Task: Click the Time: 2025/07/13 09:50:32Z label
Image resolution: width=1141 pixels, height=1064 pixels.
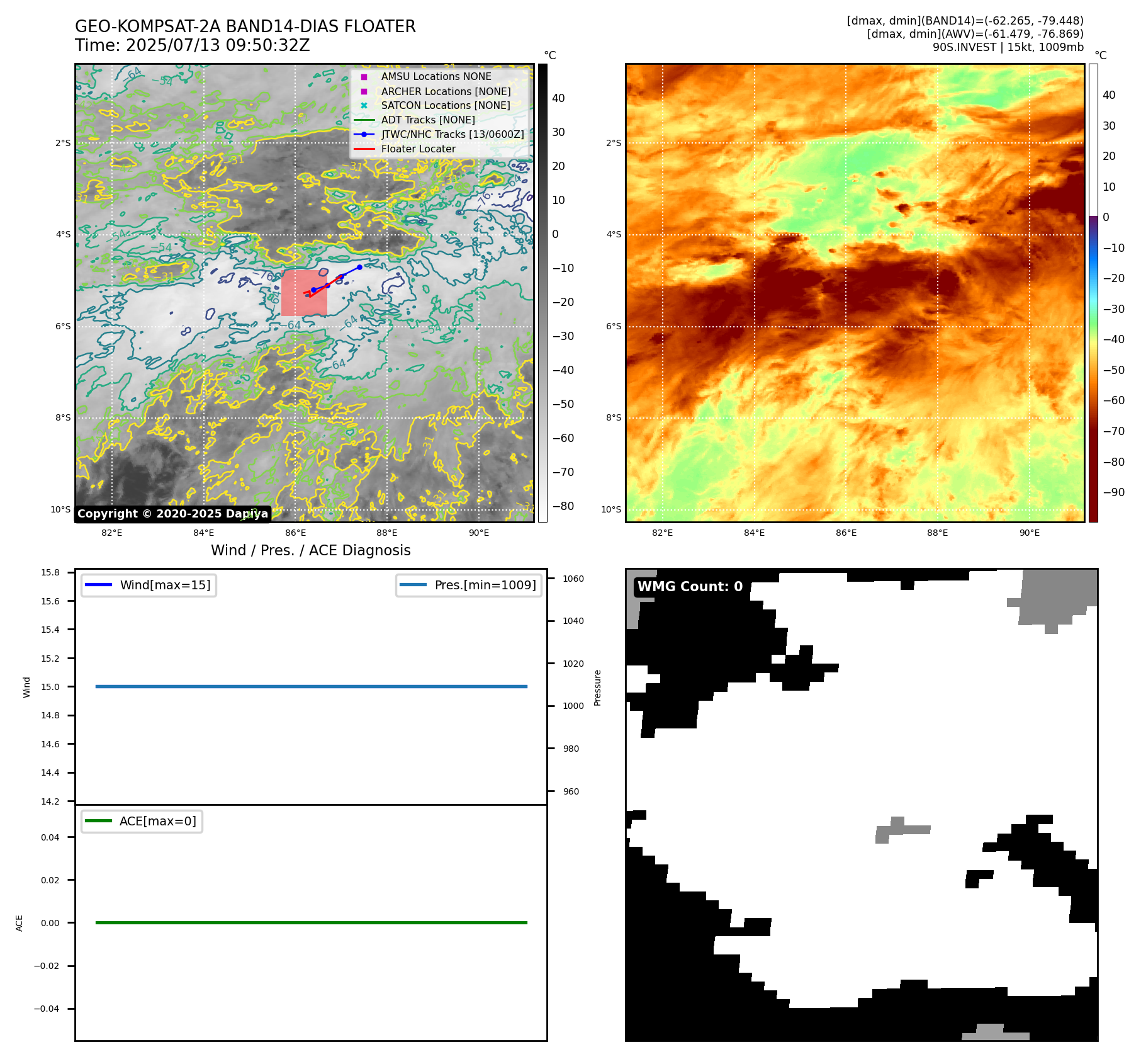Action: click(193, 45)
